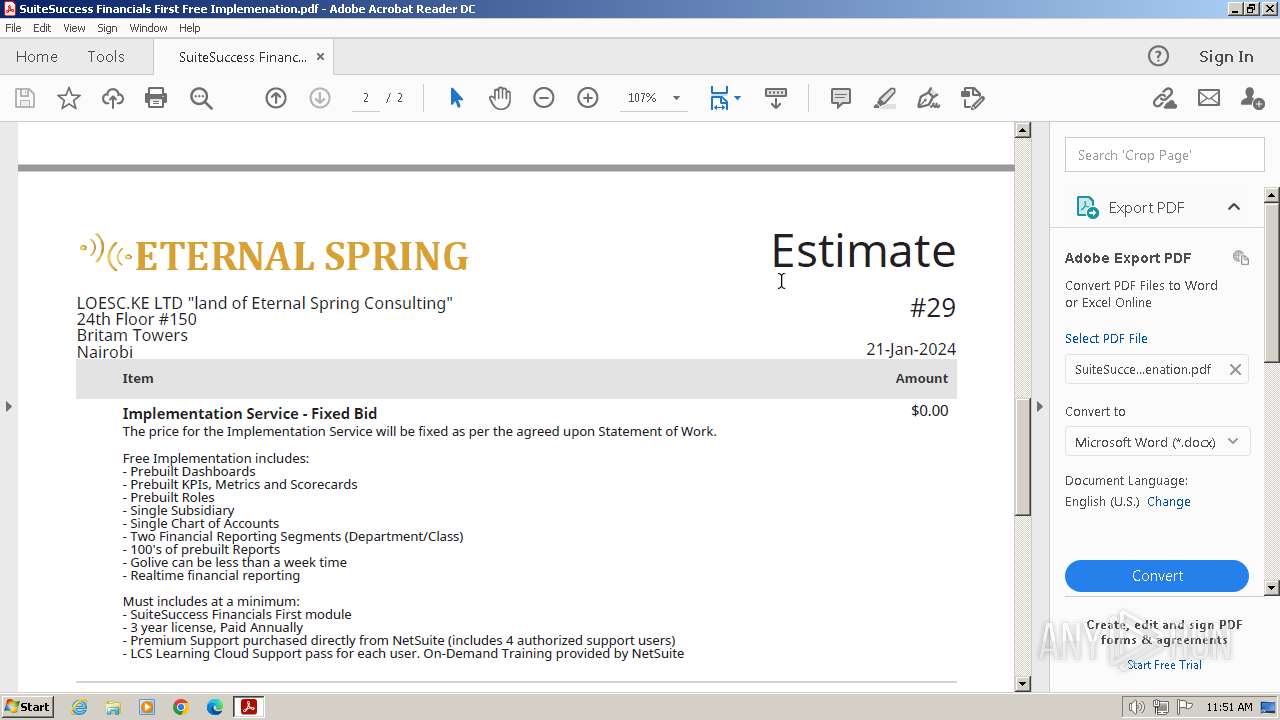Click the volume speaker tray icon
Image resolution: width=1280 pixels, height=720 pixels.
click(1136, 707)
